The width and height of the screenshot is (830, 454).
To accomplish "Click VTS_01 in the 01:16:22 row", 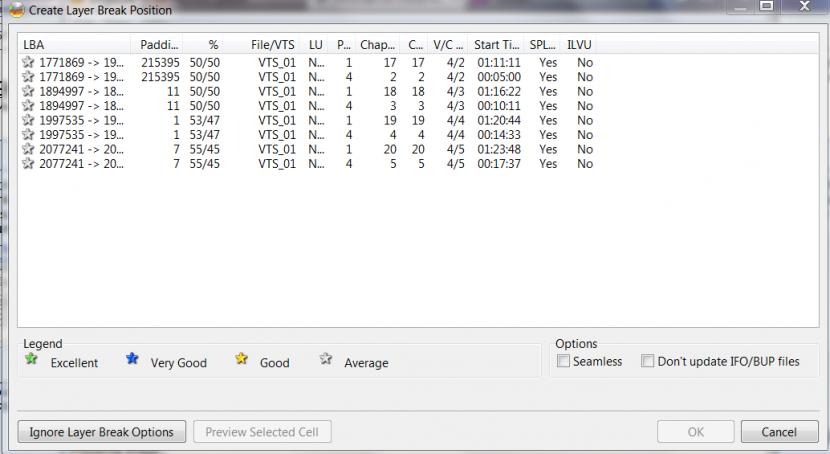I will tap(277, 92).
